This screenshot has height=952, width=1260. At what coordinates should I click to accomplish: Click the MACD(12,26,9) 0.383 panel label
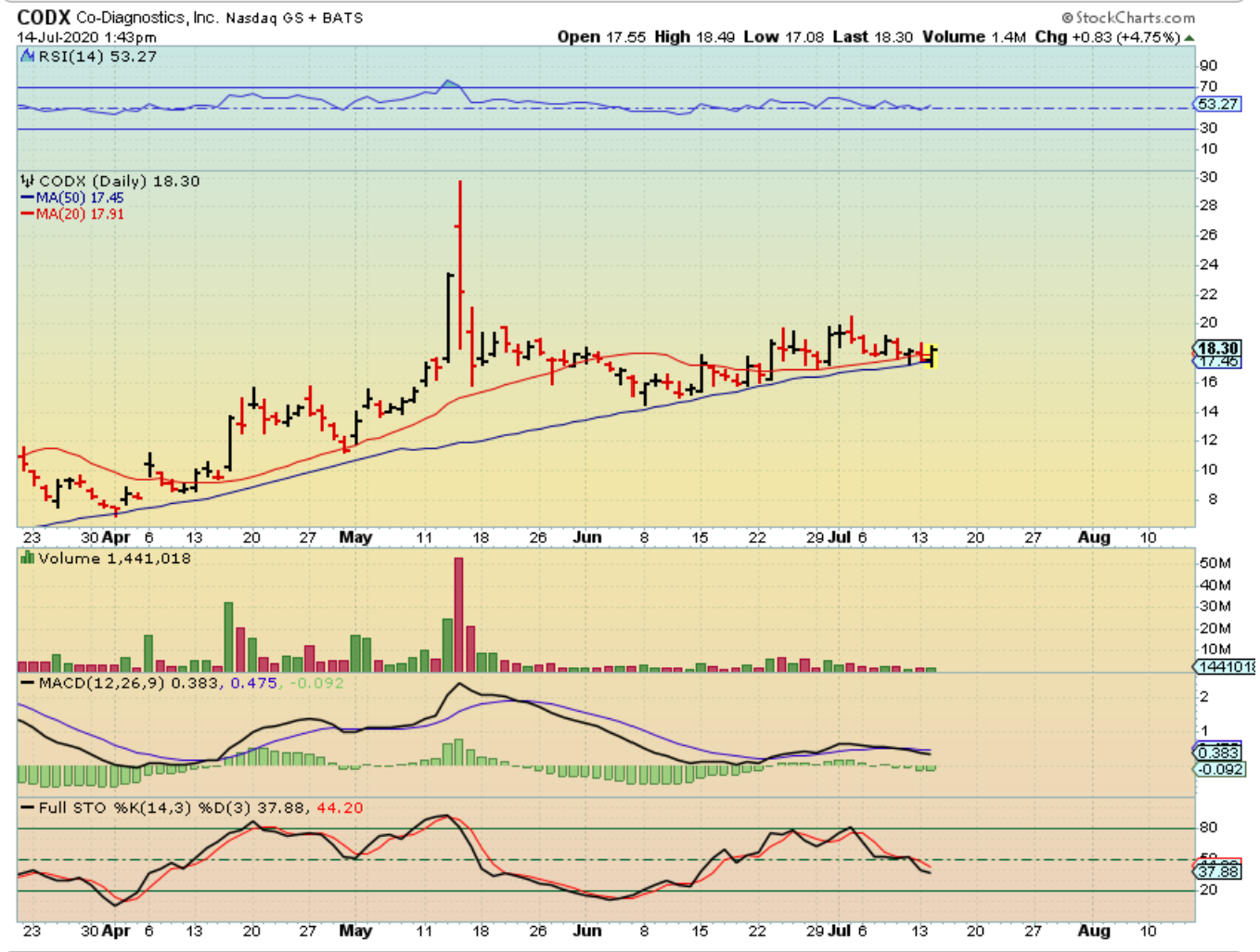pyautogui.click(x=130, y=684)
